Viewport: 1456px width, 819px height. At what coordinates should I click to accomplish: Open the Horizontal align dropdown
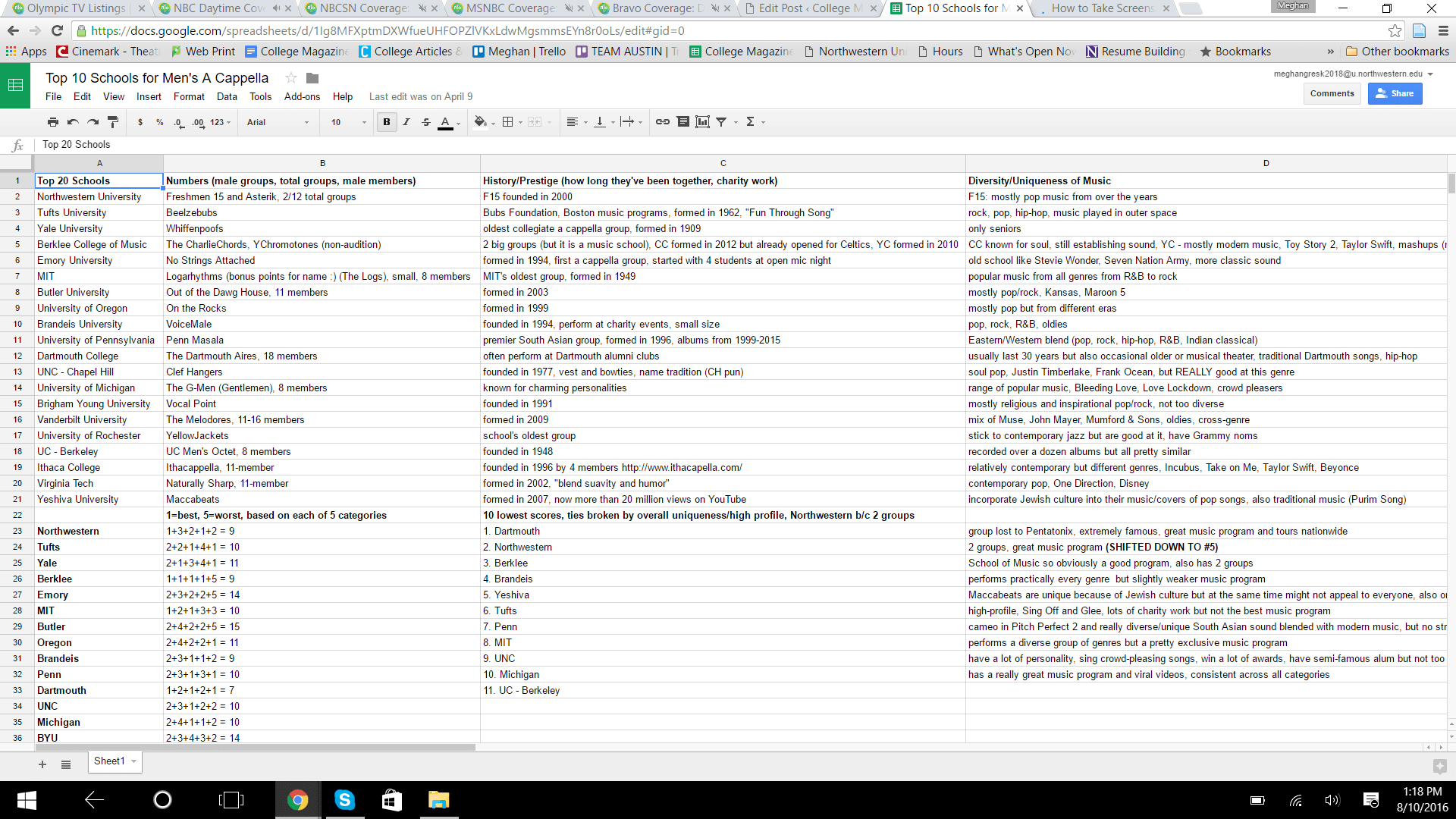pyautogui.click(x=577, y=122)
